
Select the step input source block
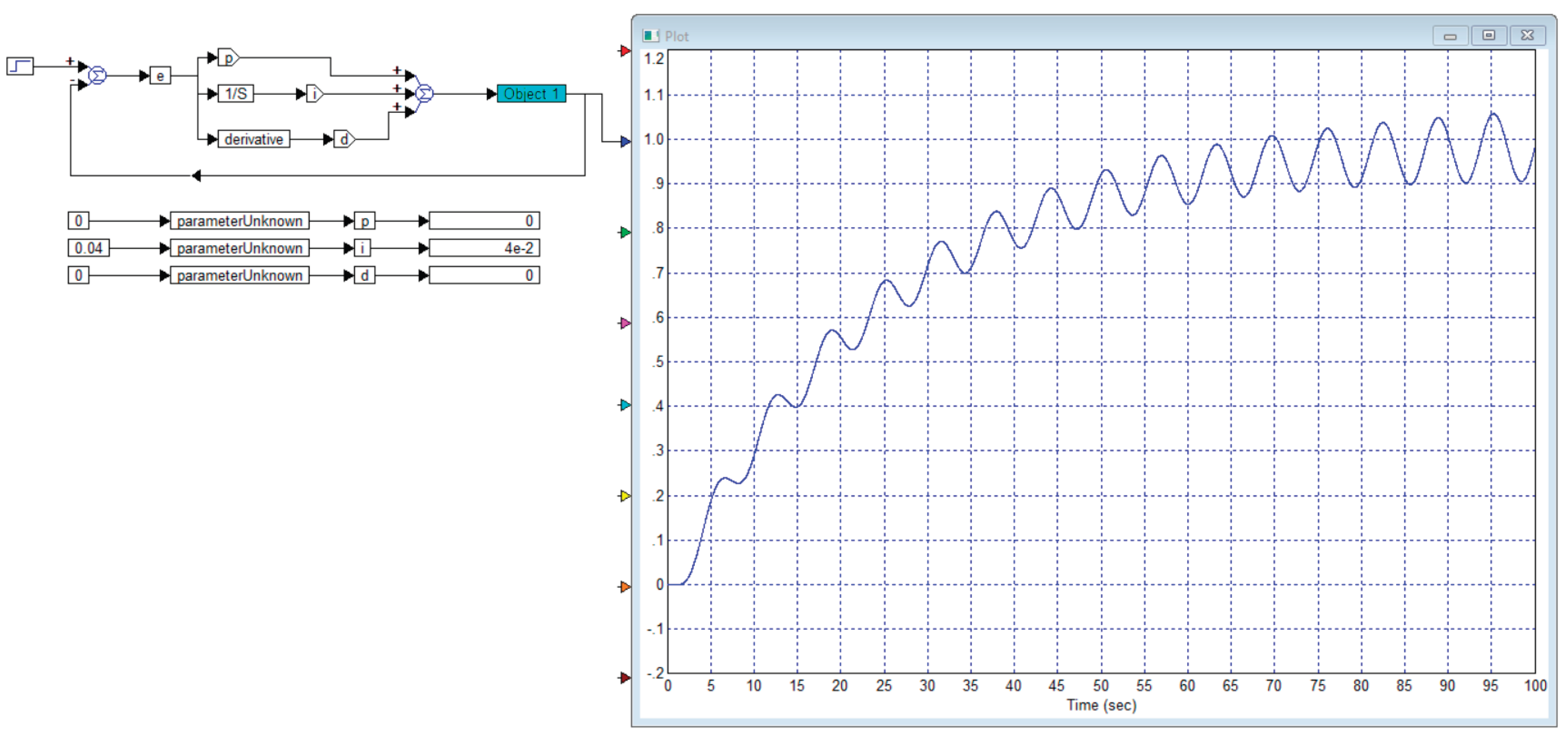[20, 66]
